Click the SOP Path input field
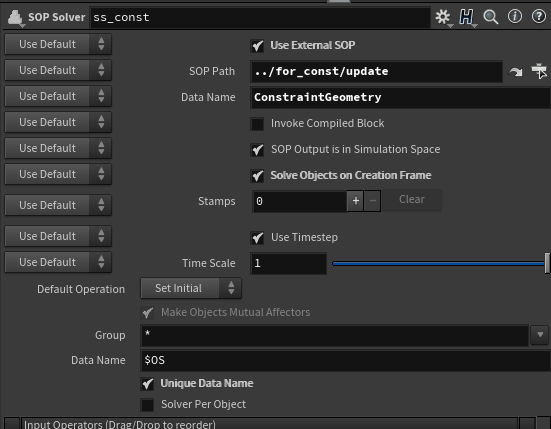The width and height of the screenshot is (551, 429). [376, 72]
